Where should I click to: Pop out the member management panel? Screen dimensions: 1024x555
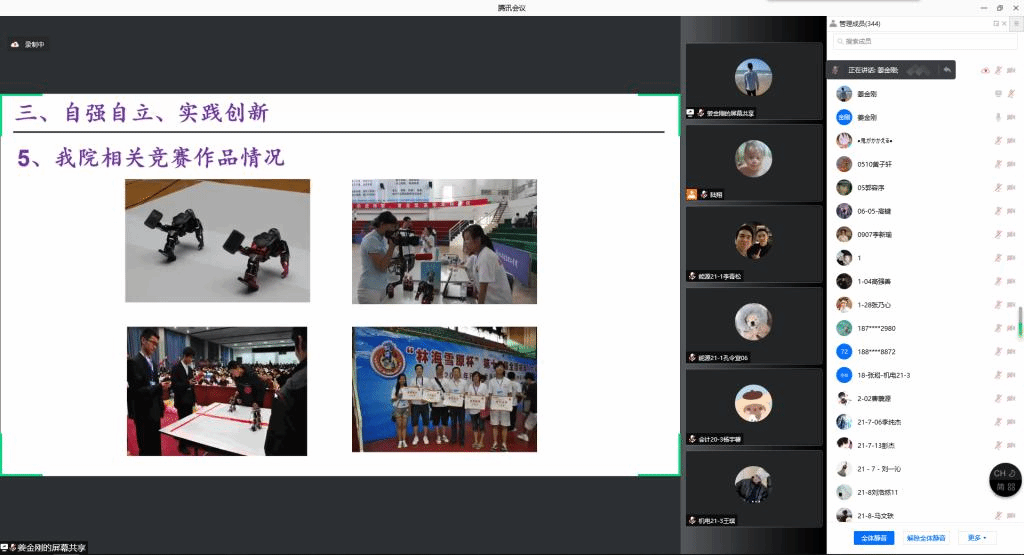click(x=995, y=23)
